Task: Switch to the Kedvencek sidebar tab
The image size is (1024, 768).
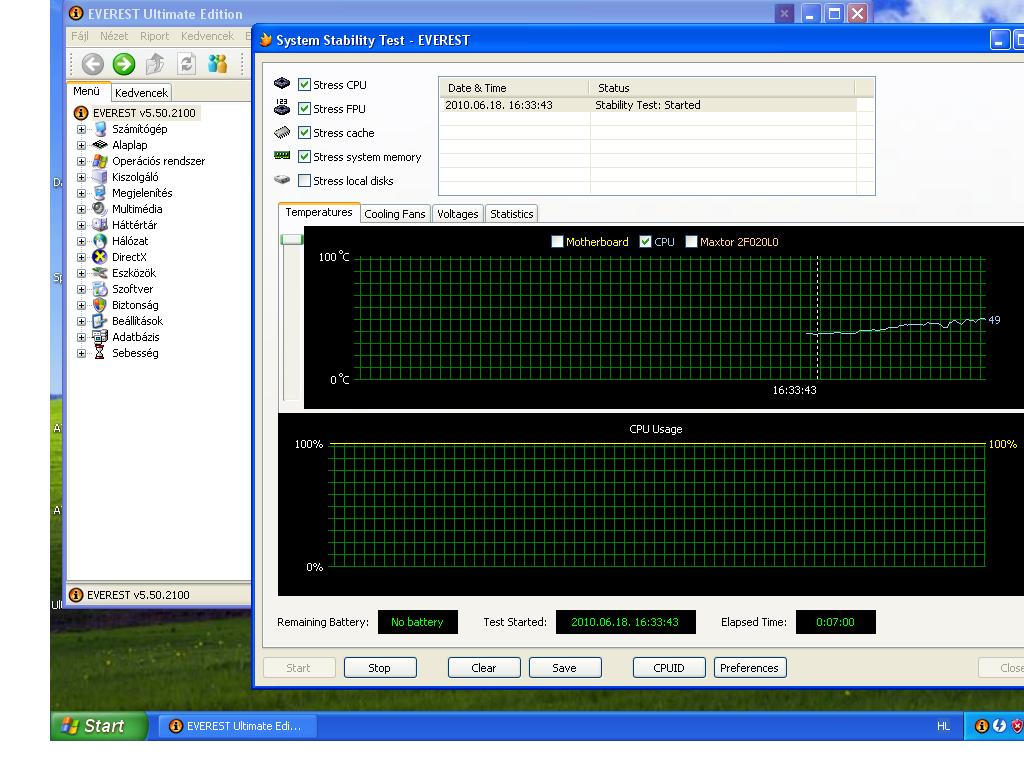Action: [x=141, y=93]
